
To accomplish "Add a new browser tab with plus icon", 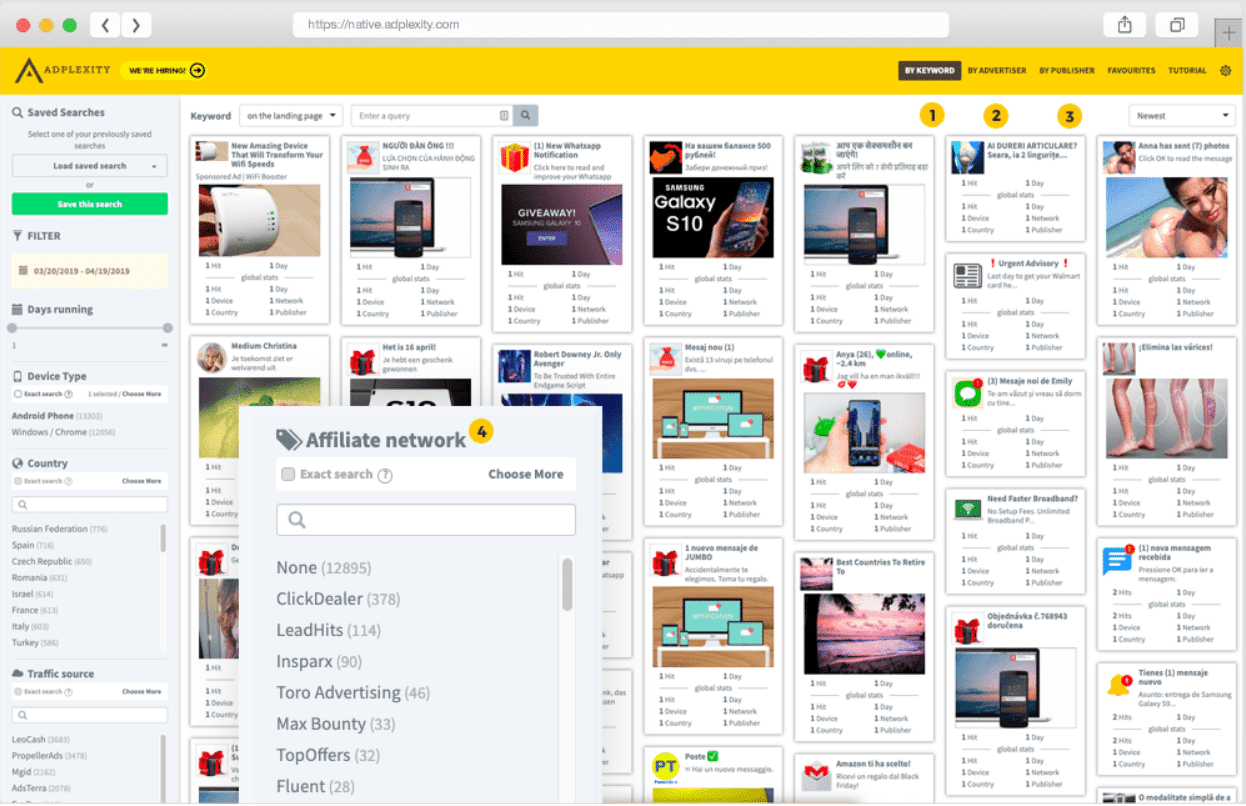I will point(1227,33).
